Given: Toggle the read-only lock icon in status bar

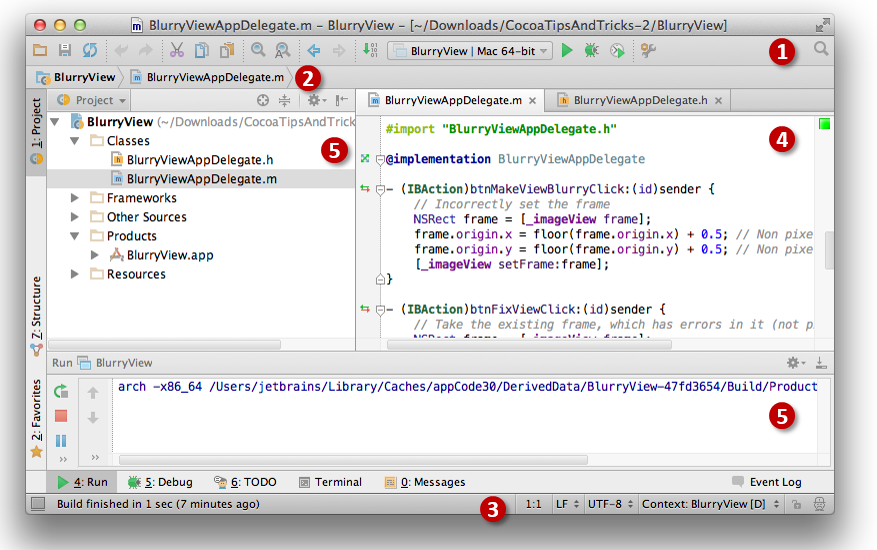Looking at the screenshot, I should click(x=797, y=504).
